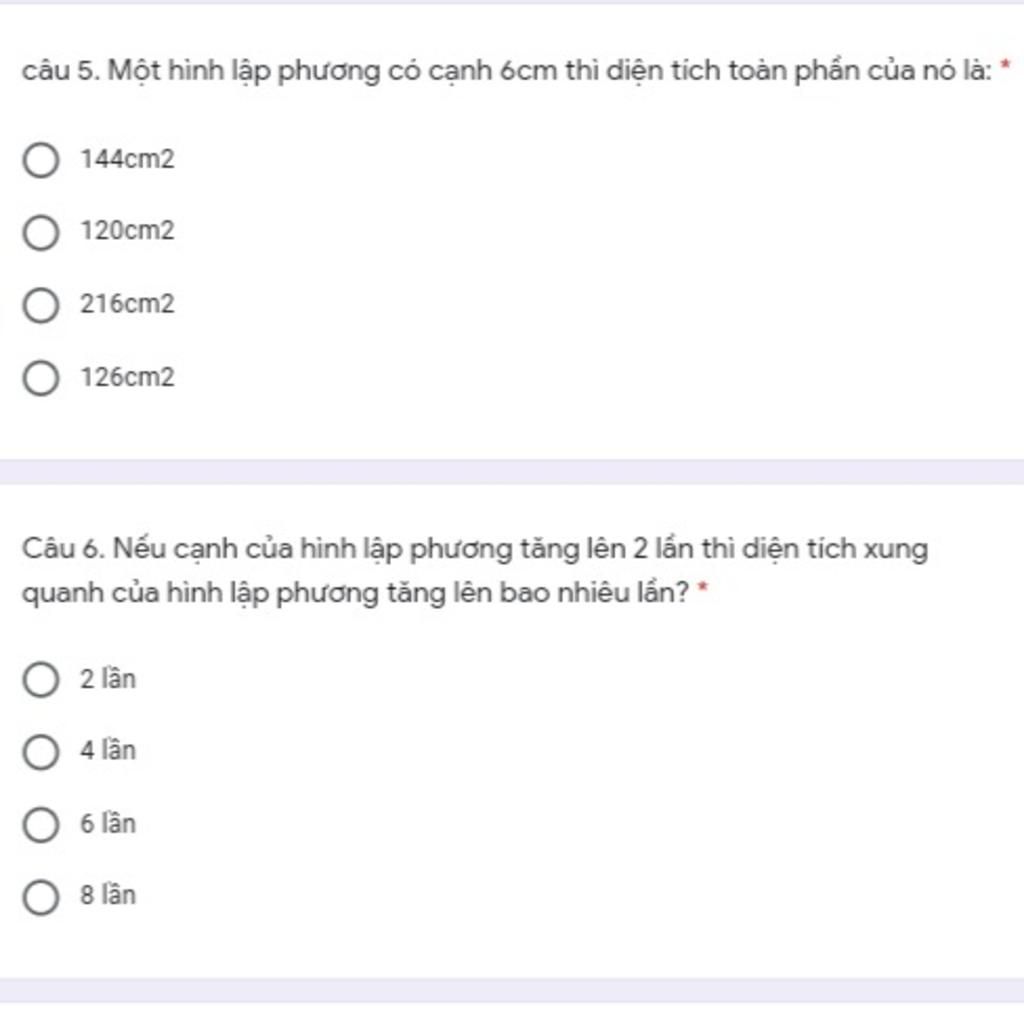Click the '4 lần' answer label
The width and height of the screenshot is (1024, 1032).
pos(108,750)
